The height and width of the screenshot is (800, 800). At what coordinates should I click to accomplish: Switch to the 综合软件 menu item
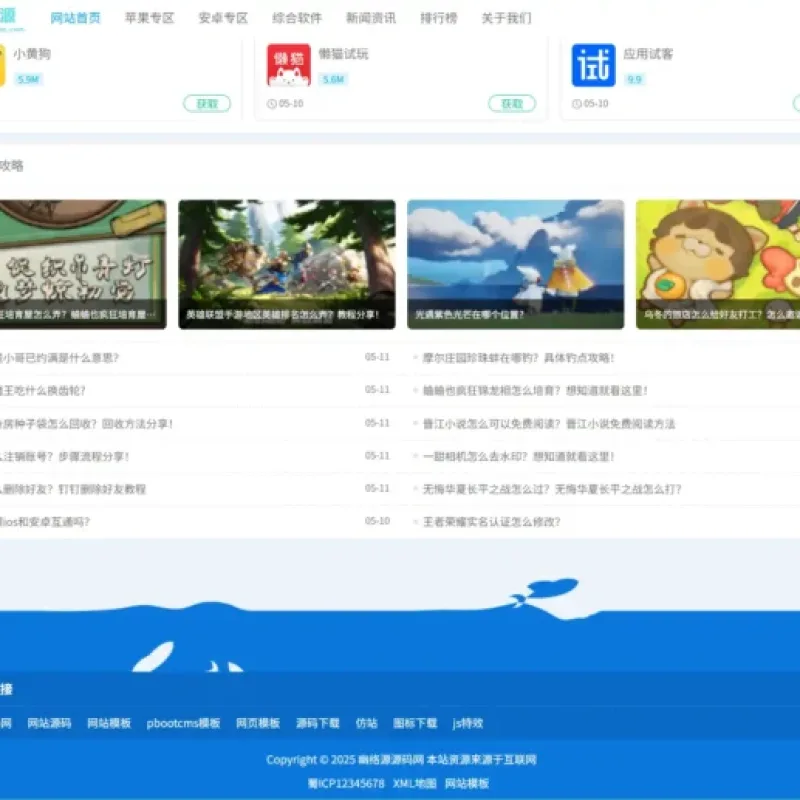pyautogui.click(x=297, y=18)
